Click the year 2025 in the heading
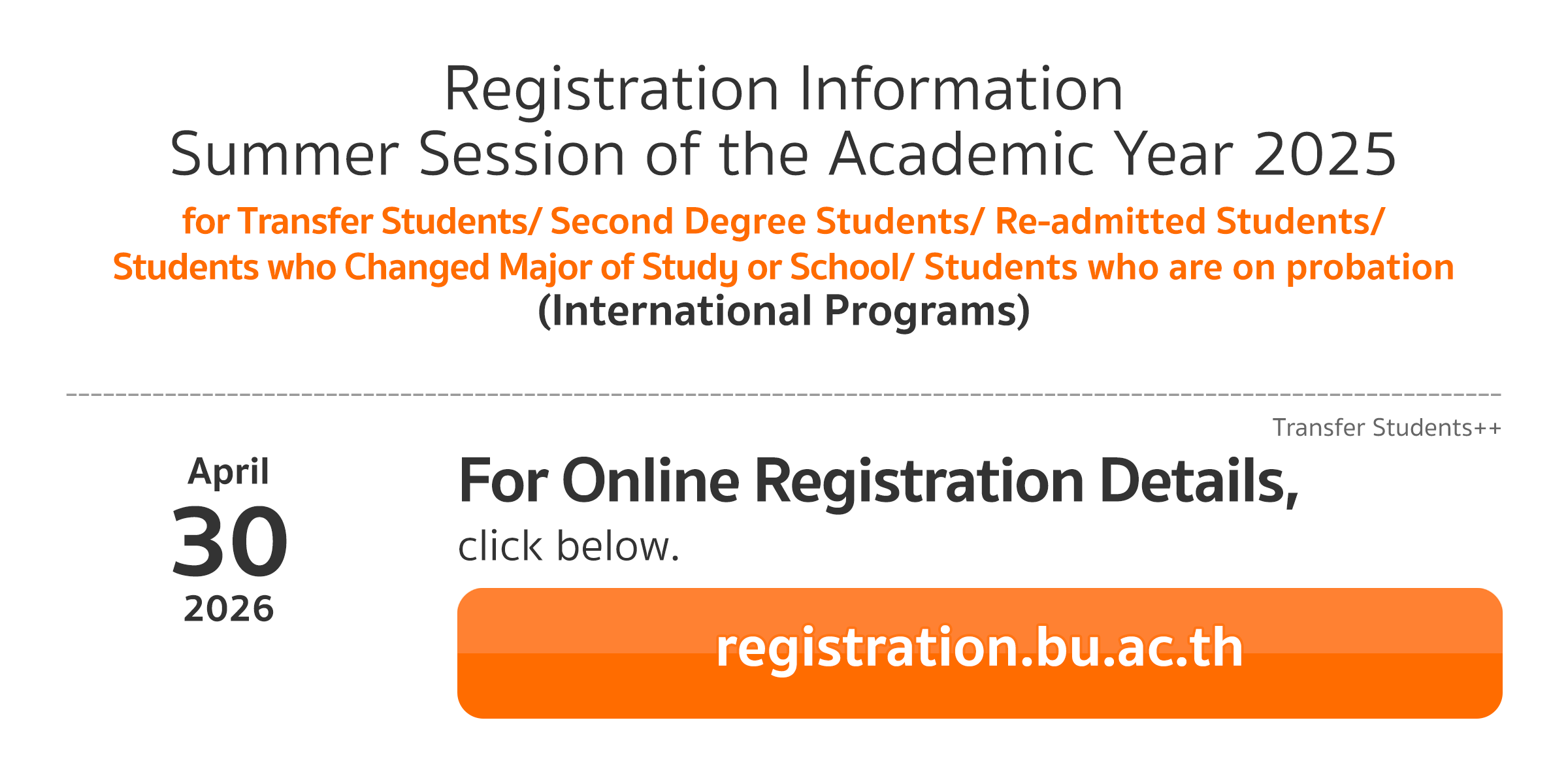The width and height of the screenshot is (1568, 784). pos(1325,155)
